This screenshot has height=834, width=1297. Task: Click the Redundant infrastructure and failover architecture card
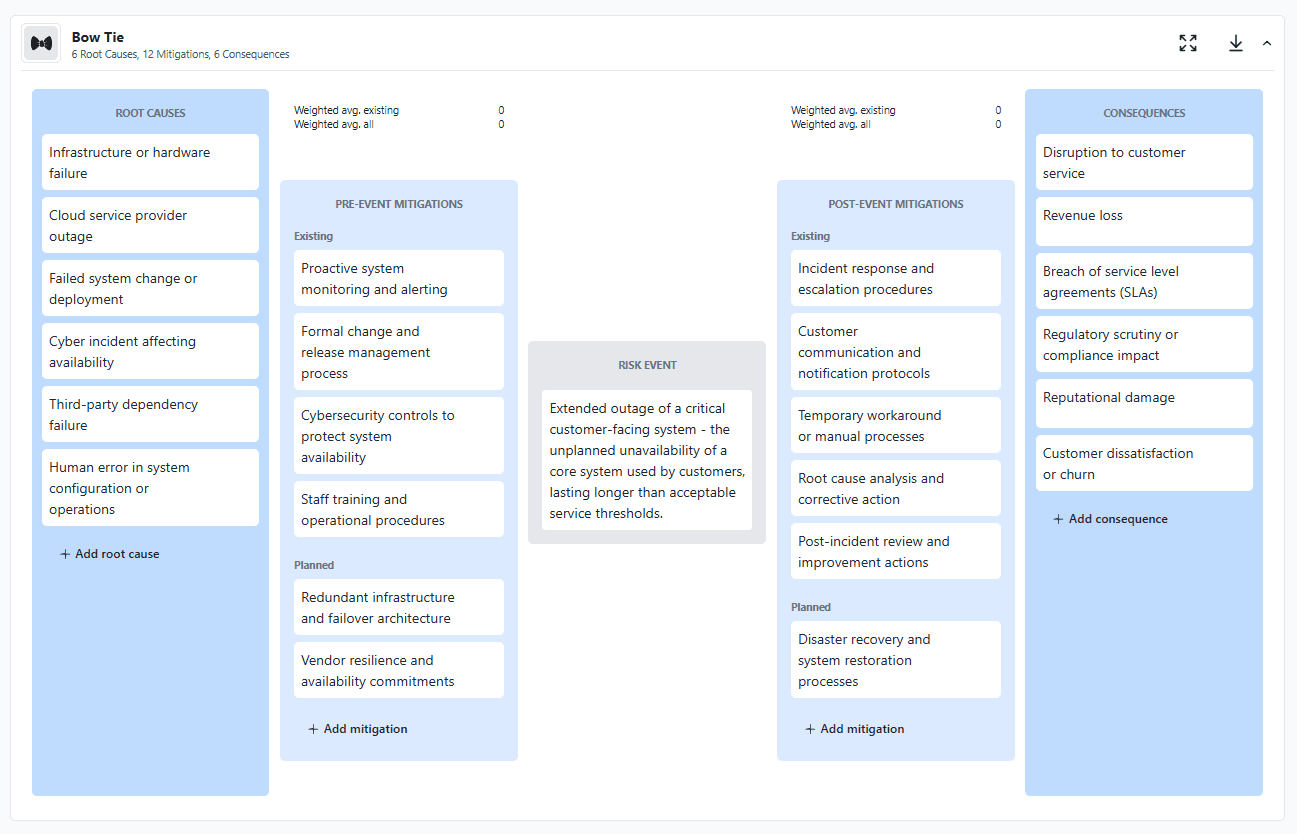point(398,607)
